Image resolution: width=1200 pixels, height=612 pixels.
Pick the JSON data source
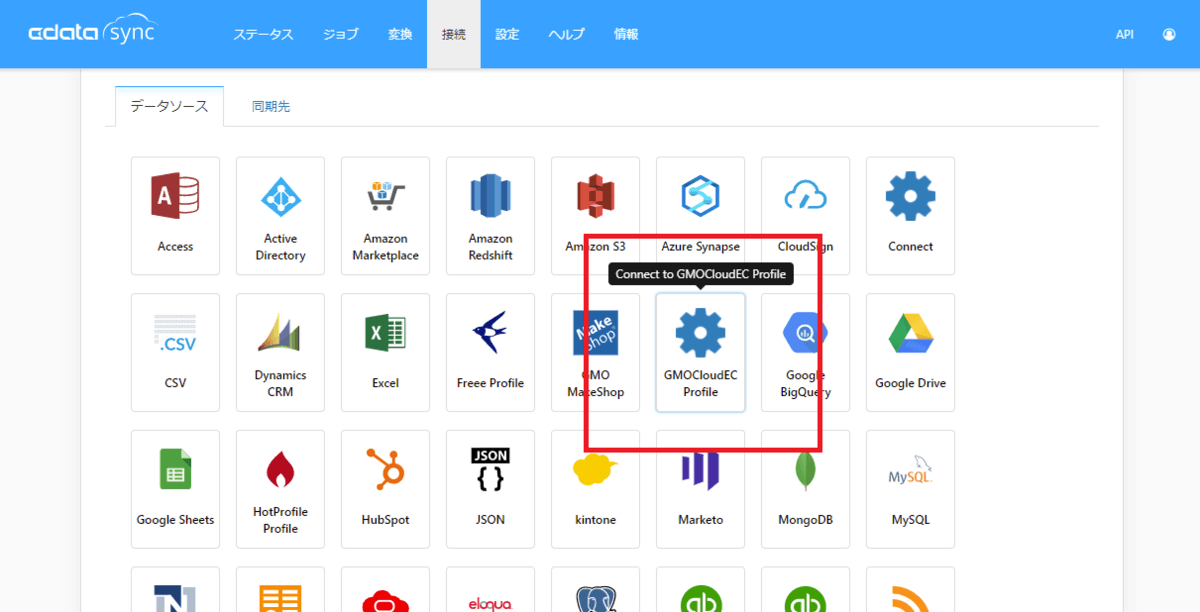tap(490, 489)
